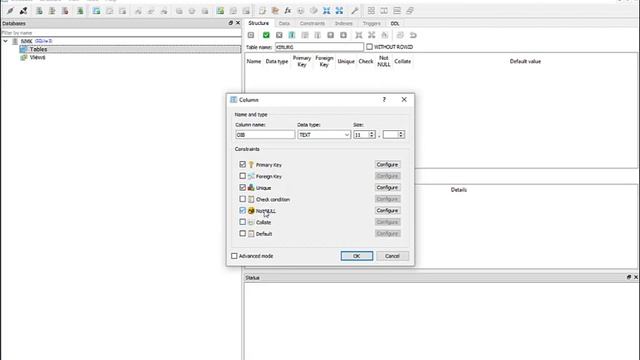Viewport: 640px width, 360px height.
Task: Toggle the Not NULL constraint checkbox
Action: 242,210
